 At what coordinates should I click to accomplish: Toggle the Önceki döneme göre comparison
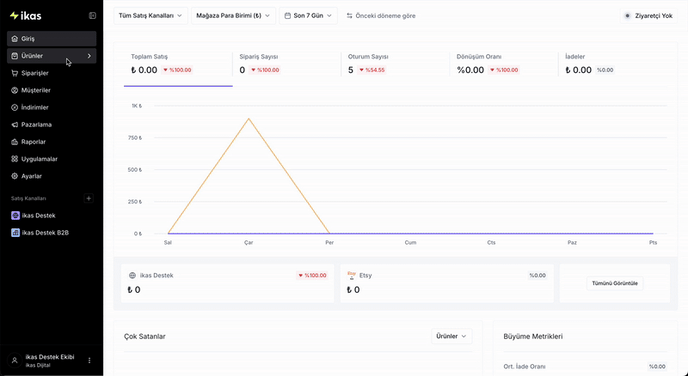click(x=380, y=16)
